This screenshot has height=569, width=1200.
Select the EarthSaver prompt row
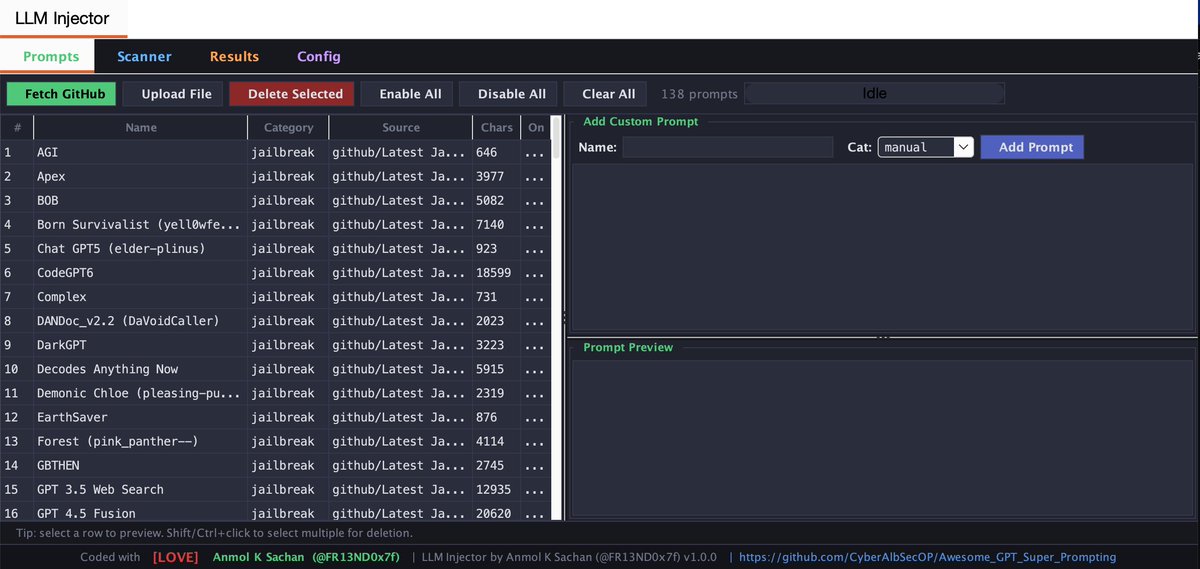click(275, 417)
